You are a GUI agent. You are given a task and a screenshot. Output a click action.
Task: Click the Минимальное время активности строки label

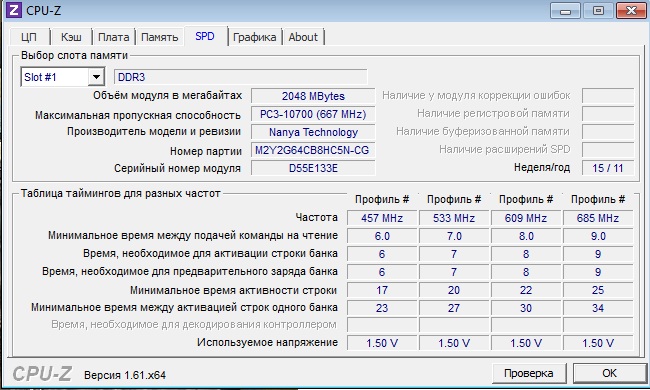(x=233, y=290)
